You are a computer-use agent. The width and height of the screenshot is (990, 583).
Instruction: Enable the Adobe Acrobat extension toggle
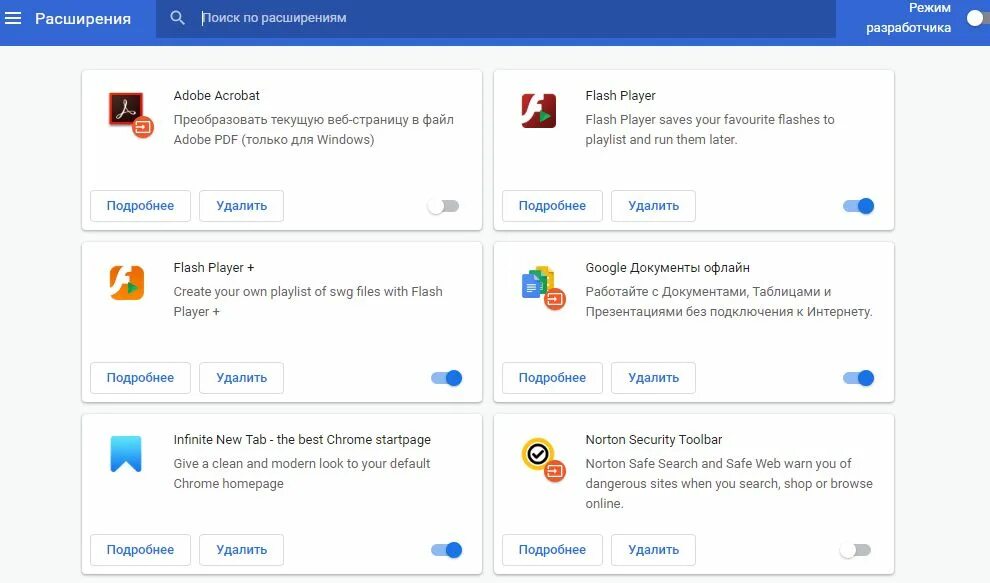coord(443,206)
